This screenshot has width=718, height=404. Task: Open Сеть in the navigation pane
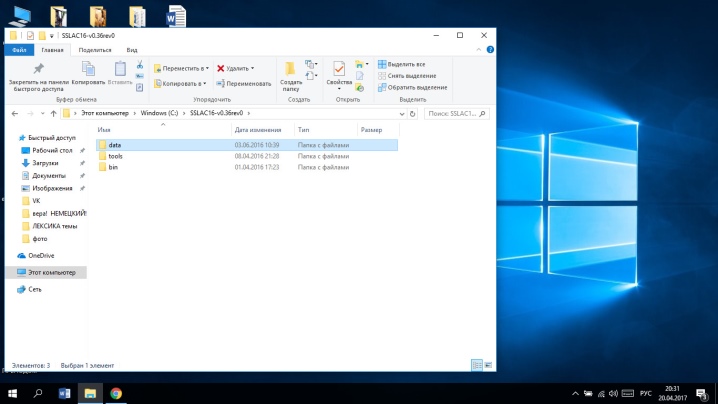tap(29, 289)
